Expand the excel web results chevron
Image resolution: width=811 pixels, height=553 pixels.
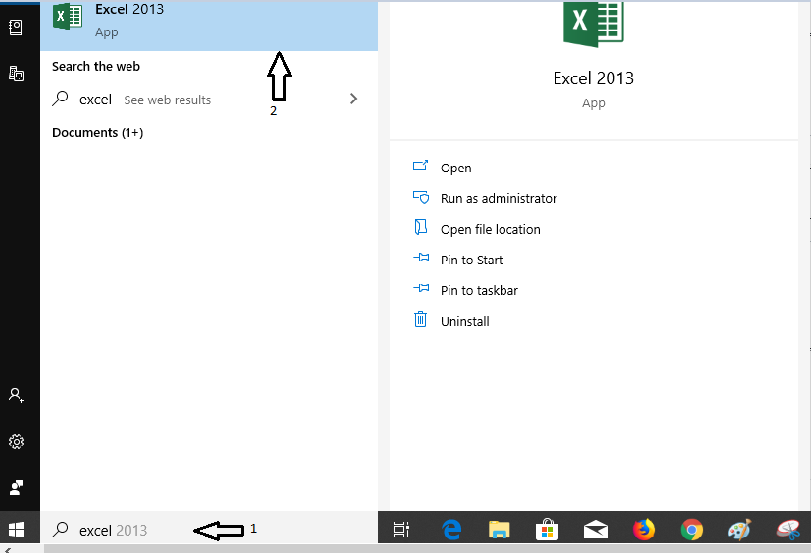coord(353,99)
